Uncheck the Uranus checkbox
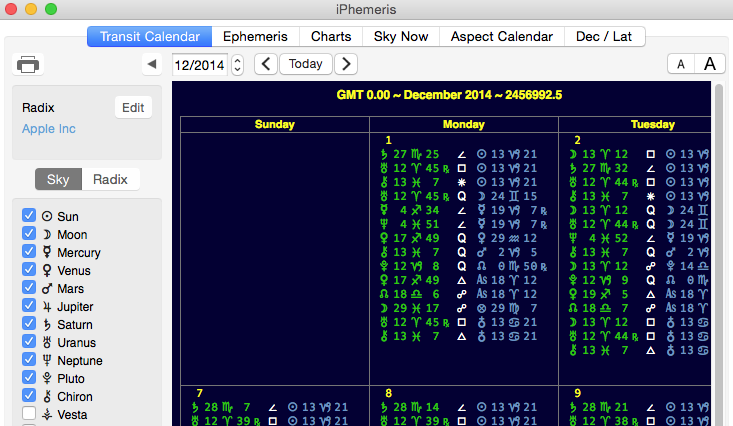Image resolution: width=733 pixels, height=426 pixels. (x=29, y=341)
